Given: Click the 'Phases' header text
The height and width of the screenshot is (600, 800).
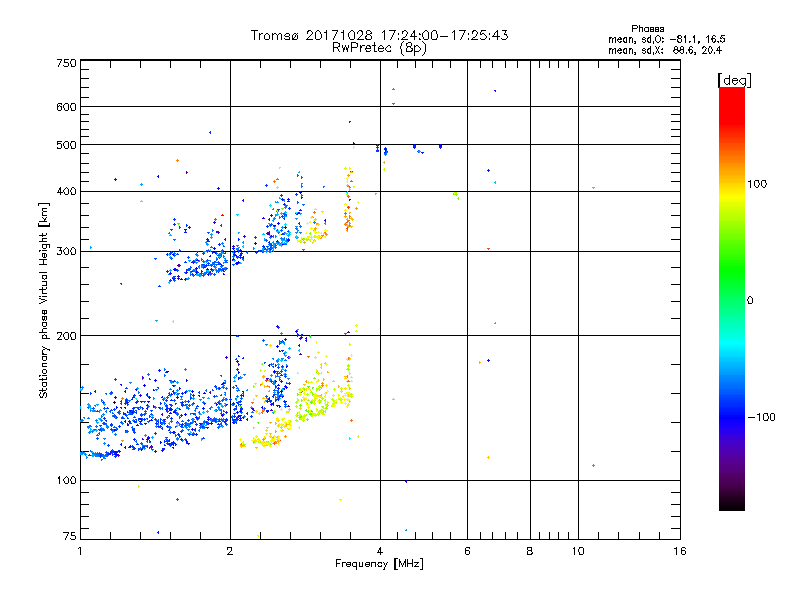Looking at the screenshot, I should click(647, 29).
